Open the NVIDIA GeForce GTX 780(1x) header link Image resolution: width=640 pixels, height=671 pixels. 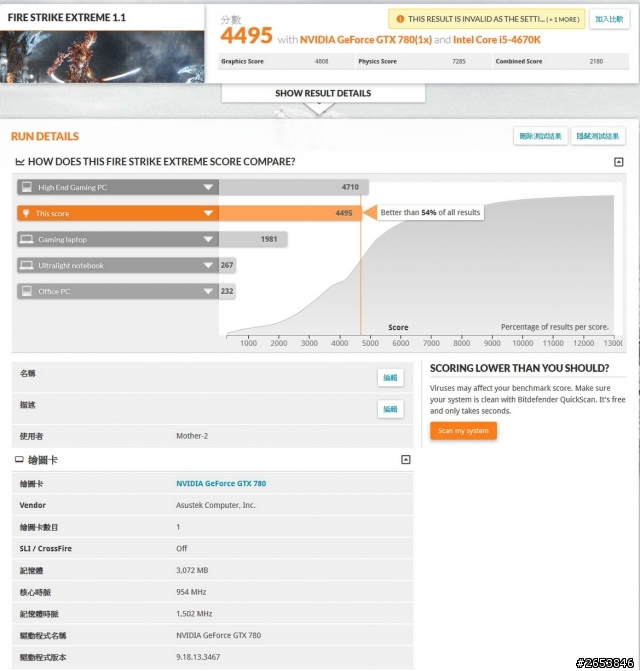(x=366, y=40)
